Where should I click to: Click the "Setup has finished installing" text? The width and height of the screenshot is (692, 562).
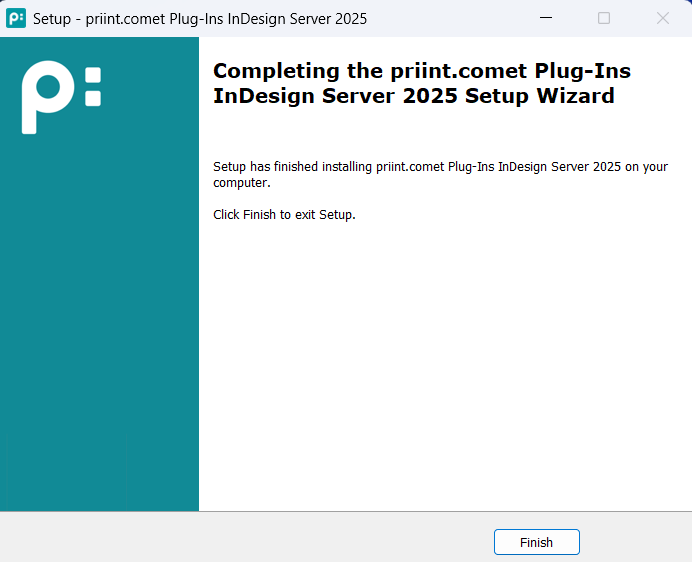click(440, 174)
